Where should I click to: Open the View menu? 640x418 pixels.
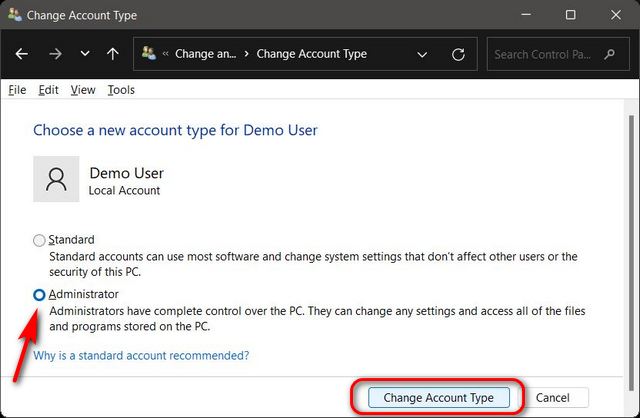click(83, 90)
